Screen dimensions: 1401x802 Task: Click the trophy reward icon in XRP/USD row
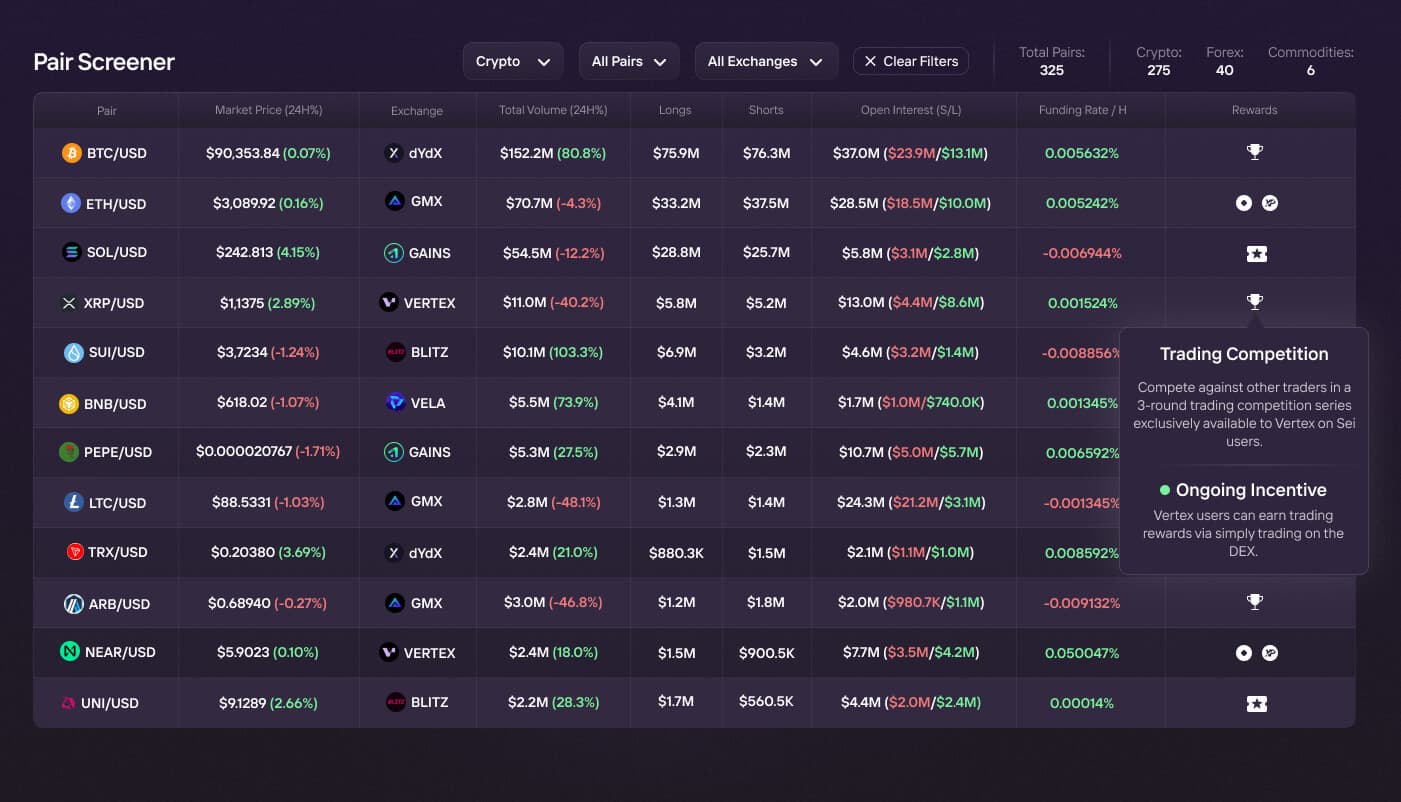click(x=1255, y=302)
